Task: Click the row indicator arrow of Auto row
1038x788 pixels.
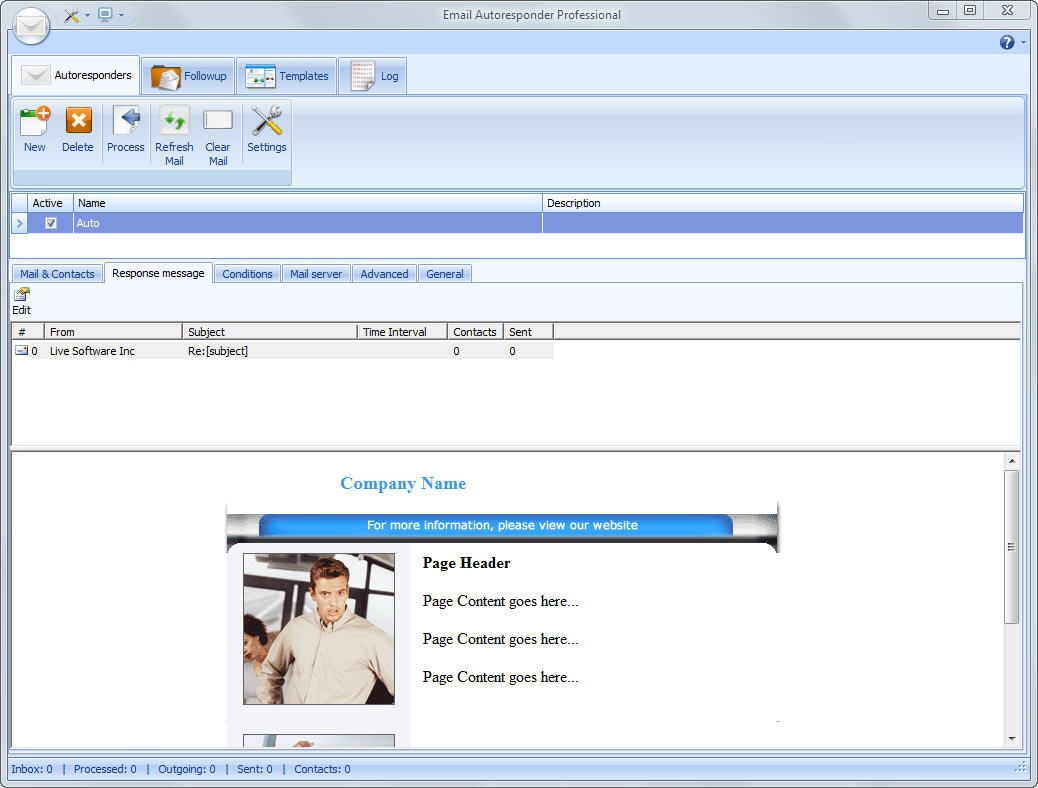Action: coord(19,223)
